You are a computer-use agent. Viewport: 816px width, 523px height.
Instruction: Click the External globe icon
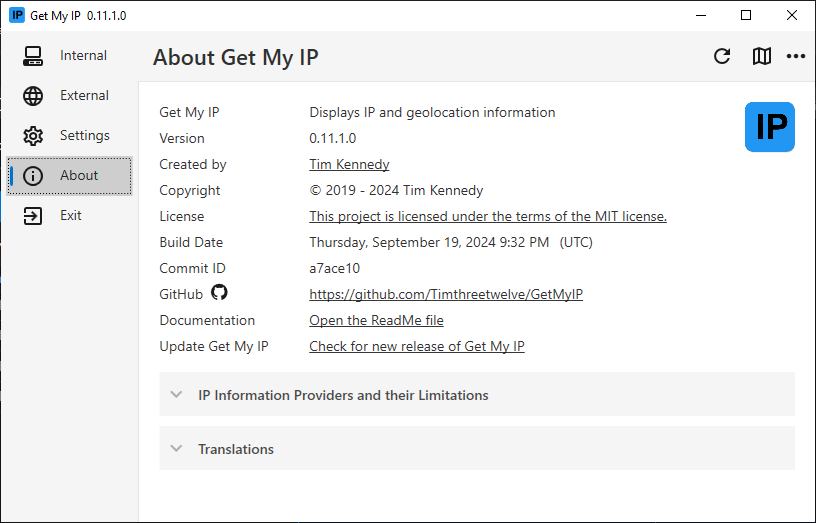click(x=33, y=96)
